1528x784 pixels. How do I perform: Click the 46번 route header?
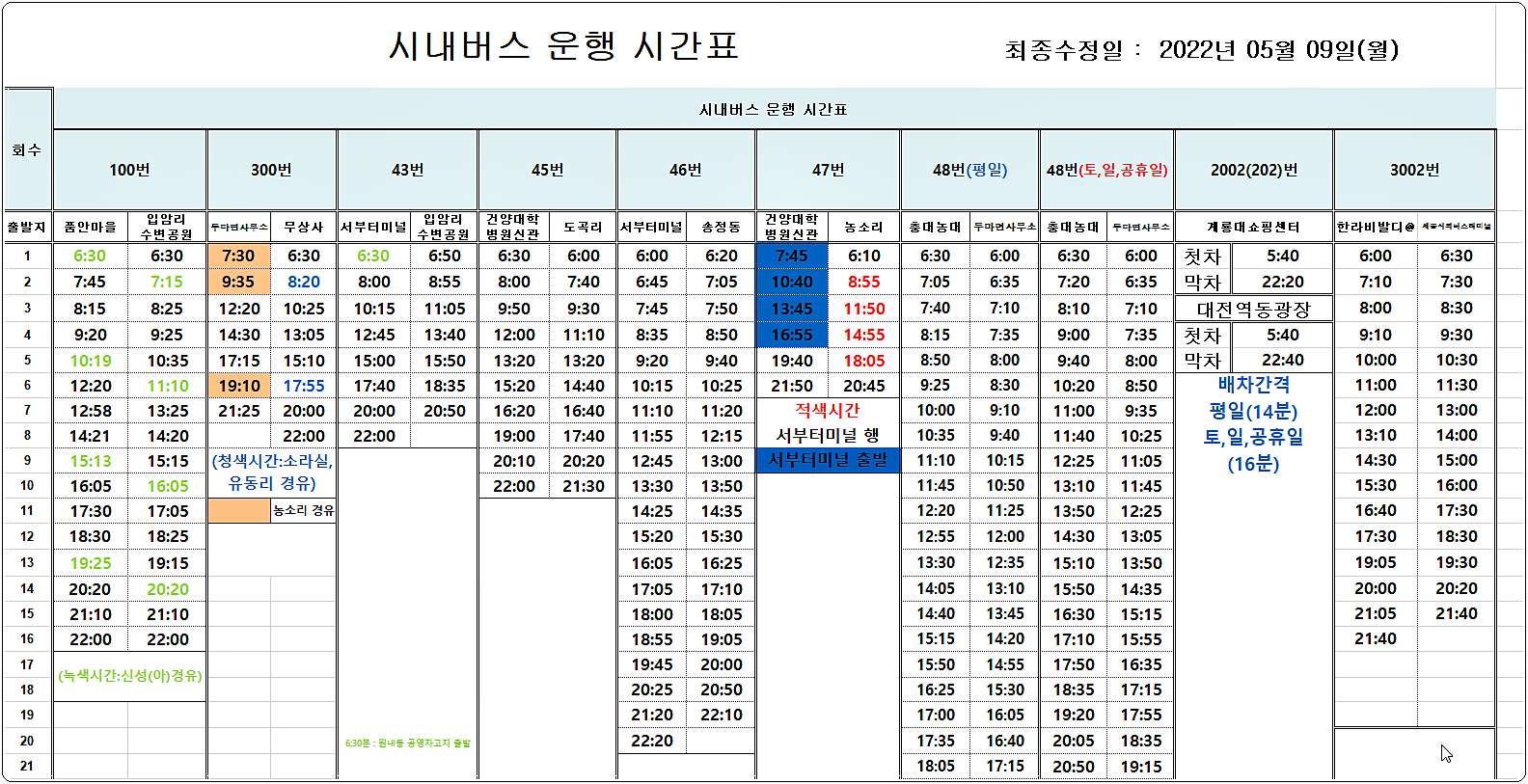[685, 170]
